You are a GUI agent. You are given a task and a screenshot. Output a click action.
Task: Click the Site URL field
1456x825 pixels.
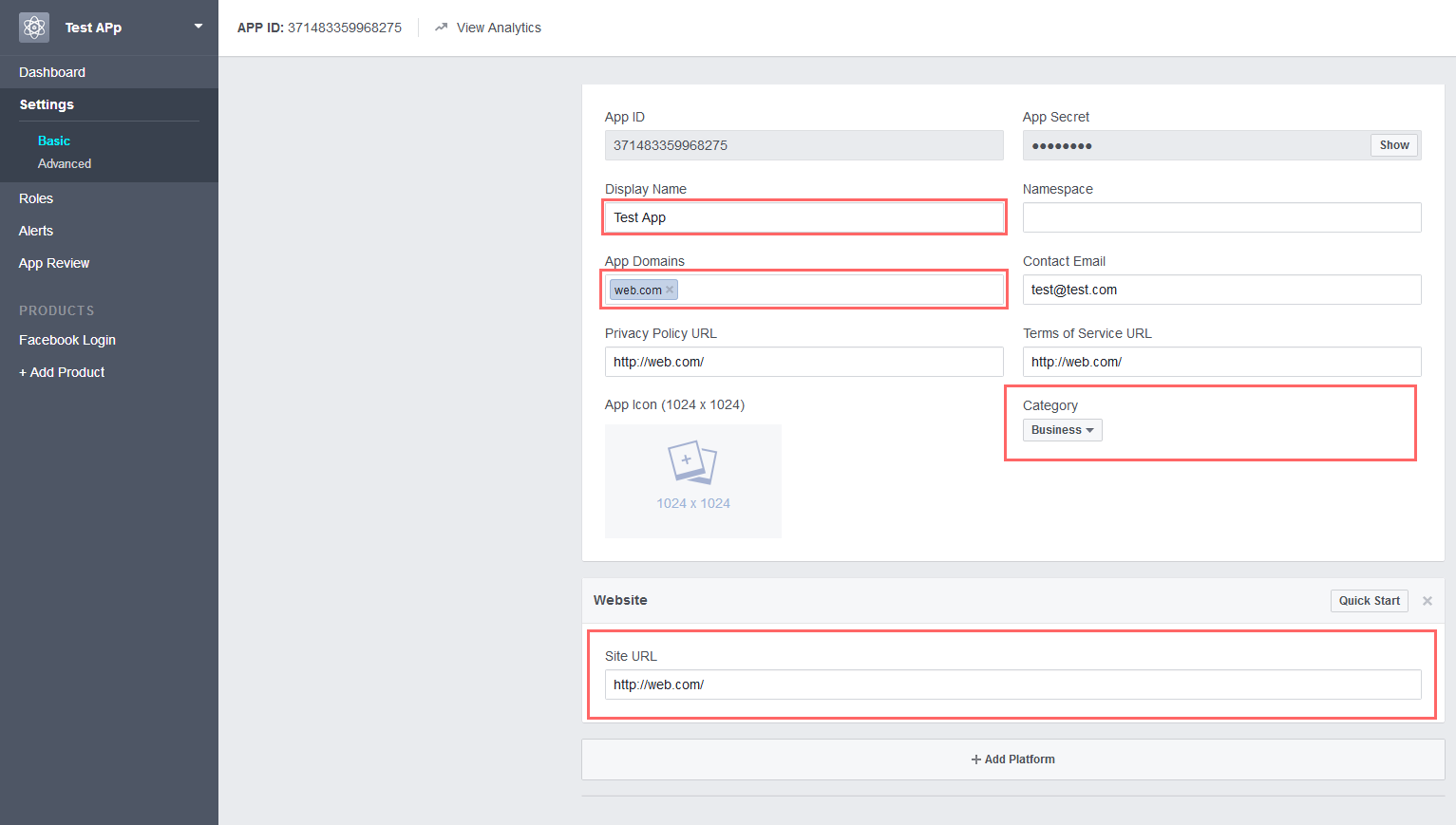tap(1013, 684)
